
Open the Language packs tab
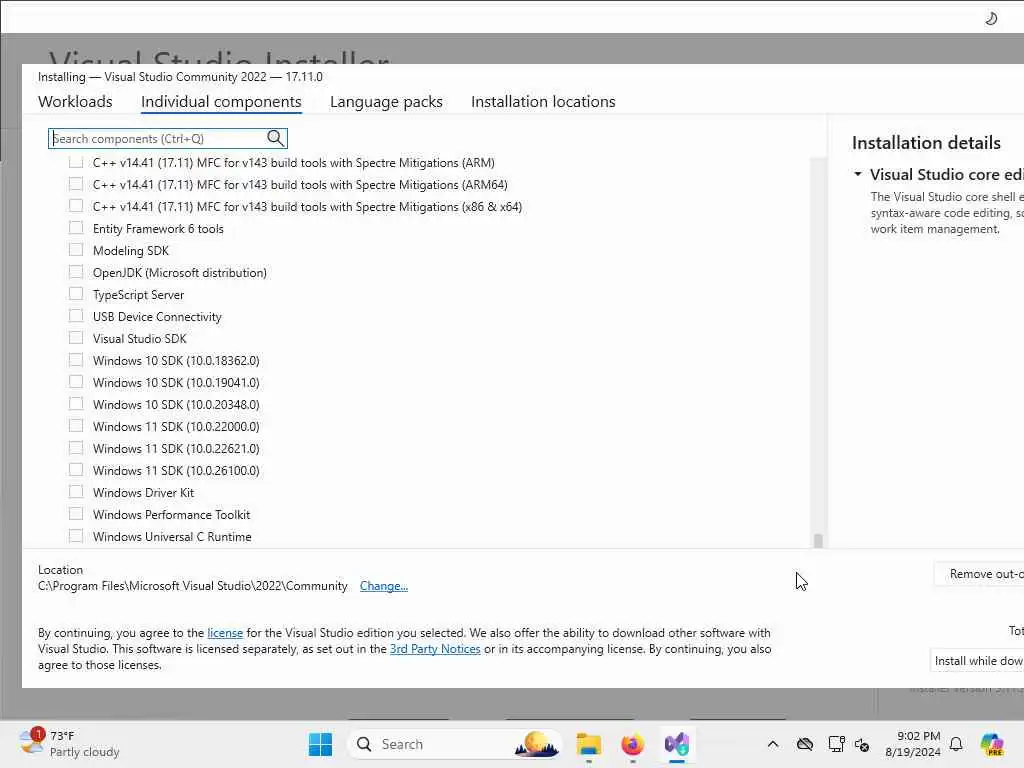pyautogui.click(x=386, y=101)
